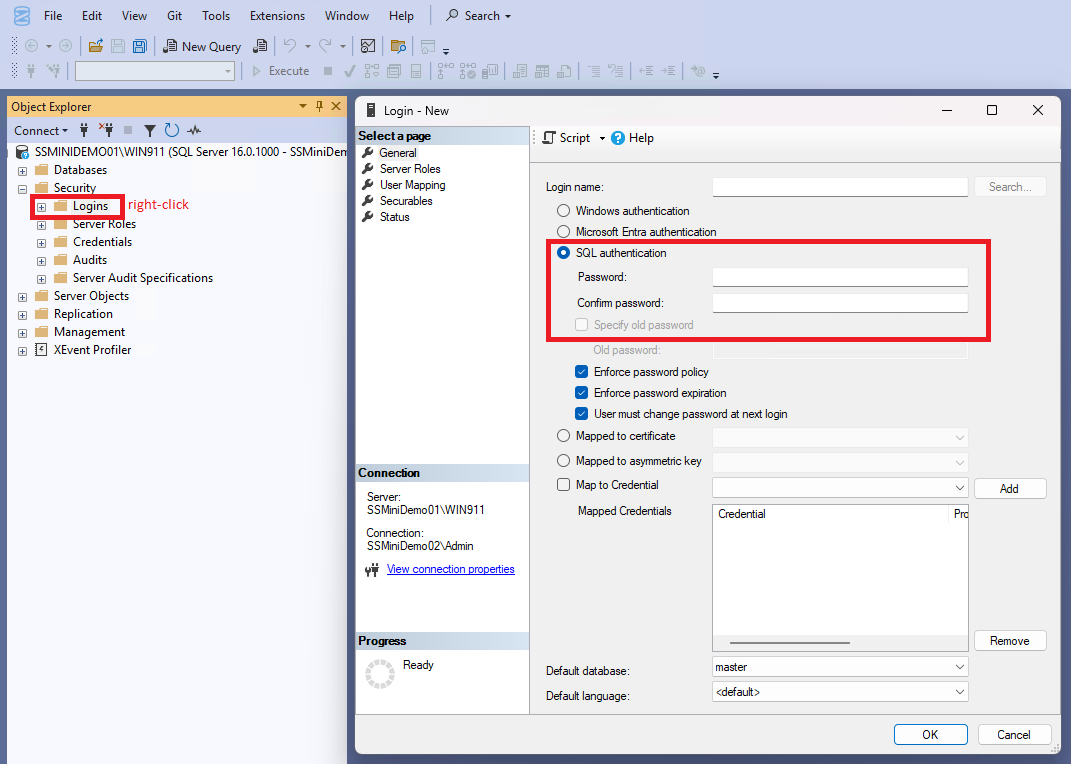Viewport: 1071px width, 764px height.
Task: Open the Tools menu
Action: click(x=216, y=16)
